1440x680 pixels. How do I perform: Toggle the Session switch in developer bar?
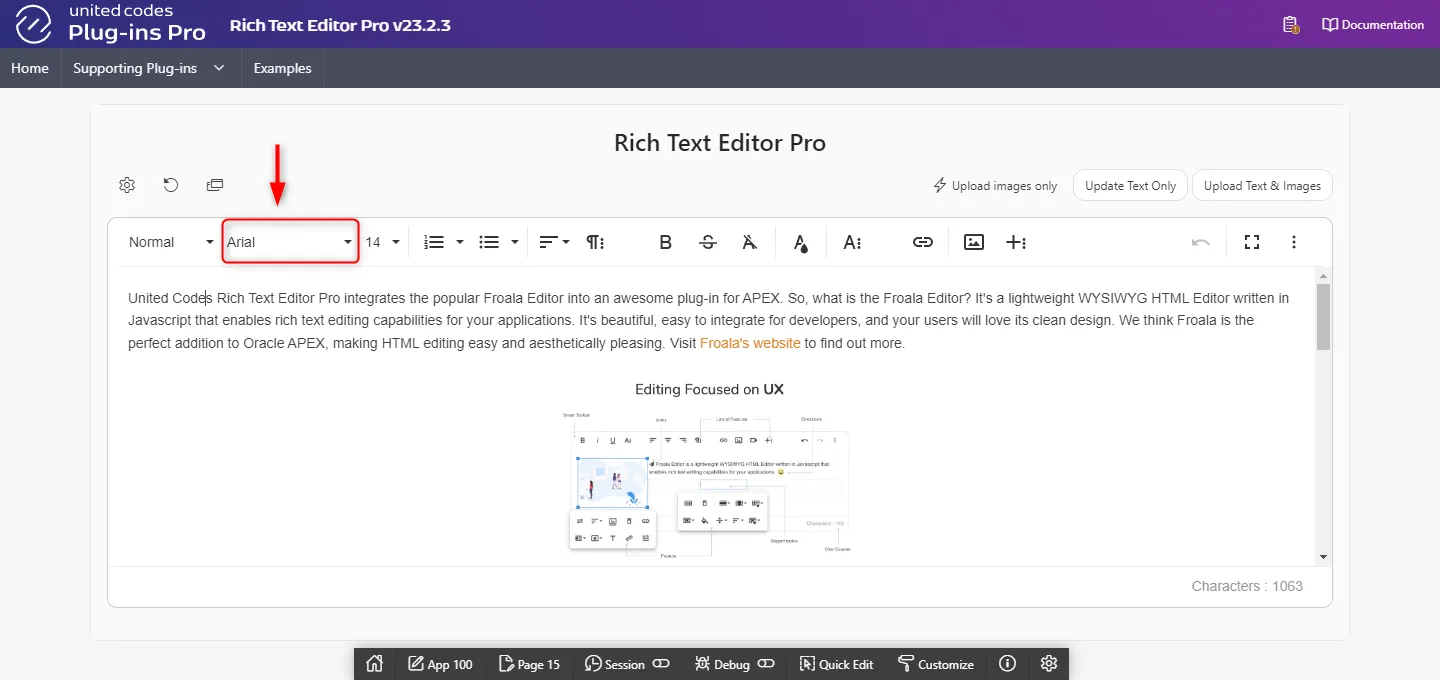(x=661, y=664)
